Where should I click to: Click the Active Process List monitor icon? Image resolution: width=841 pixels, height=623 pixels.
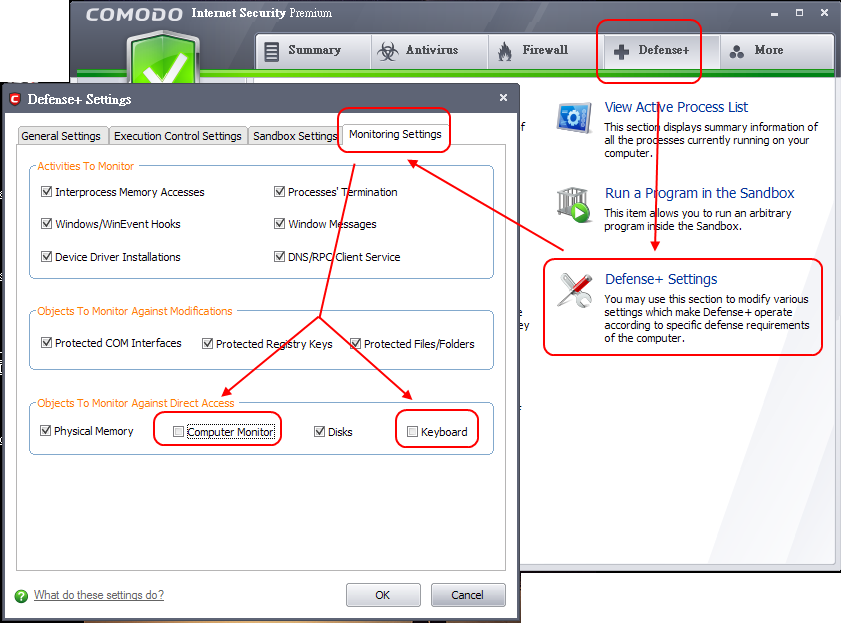pos(574,117)
